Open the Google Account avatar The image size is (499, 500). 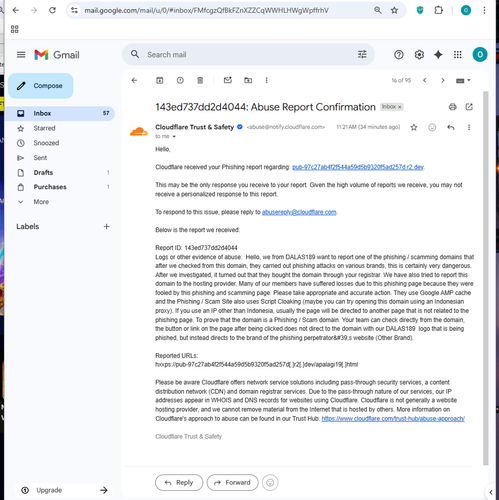click(x=480, y=54)
